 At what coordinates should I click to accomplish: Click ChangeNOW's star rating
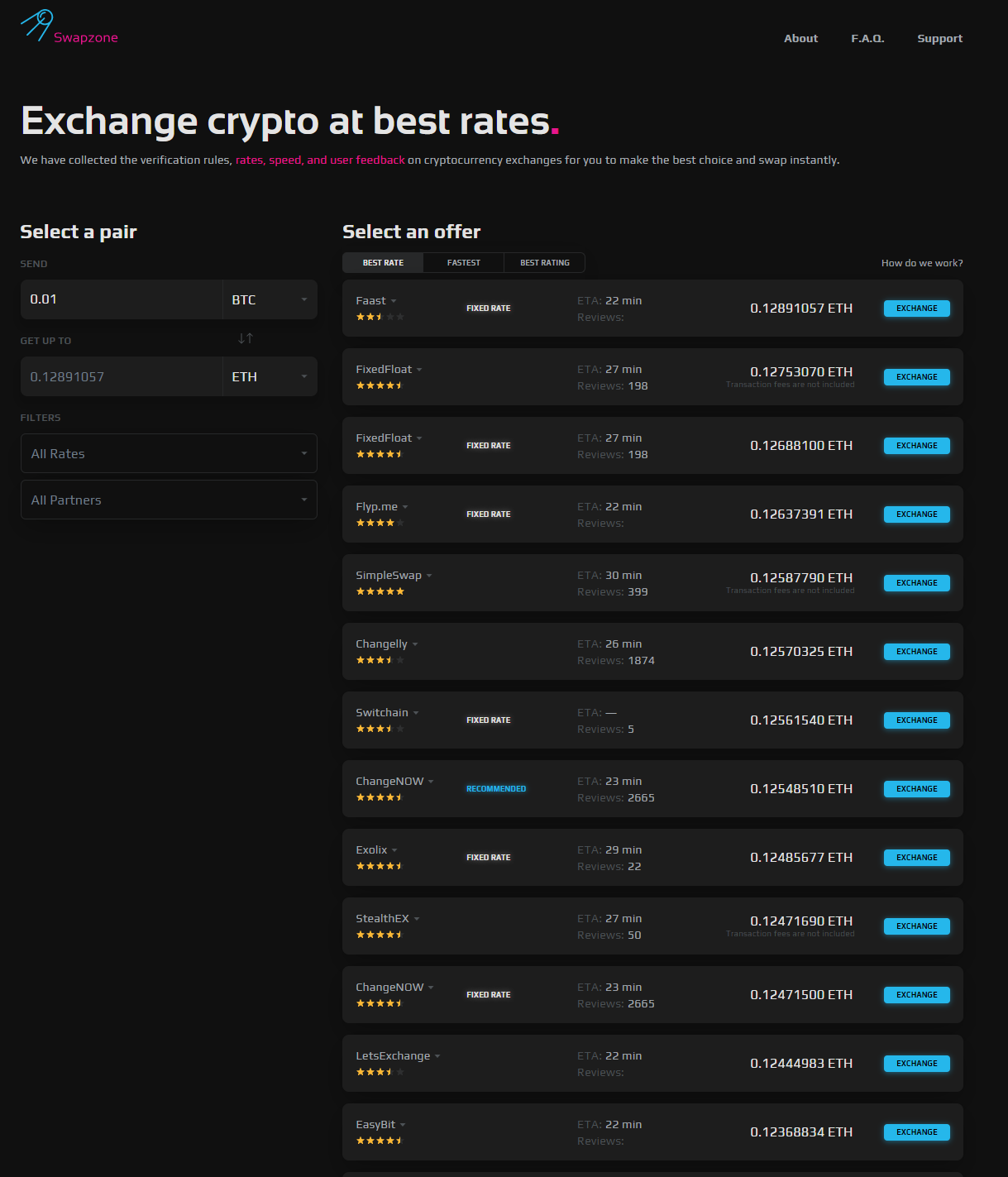[x=380, y=797]
